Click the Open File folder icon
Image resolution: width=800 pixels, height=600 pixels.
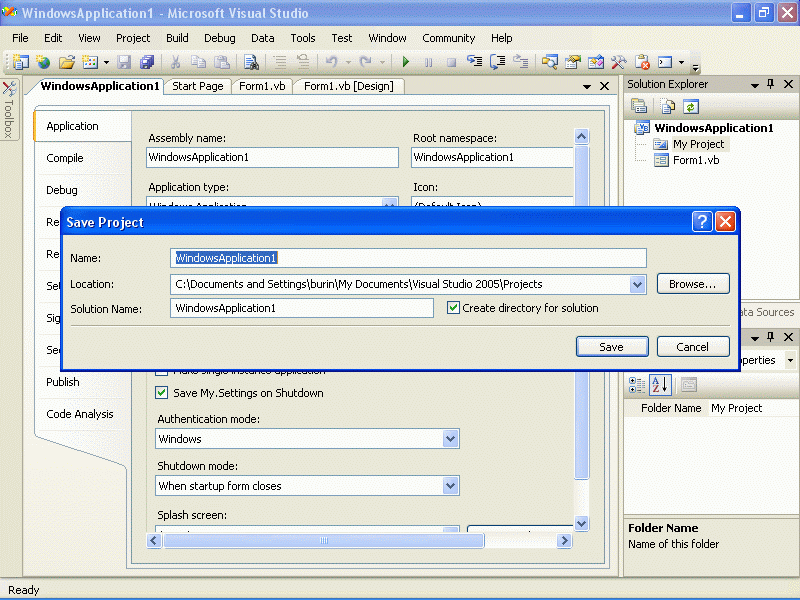point(67,62)
